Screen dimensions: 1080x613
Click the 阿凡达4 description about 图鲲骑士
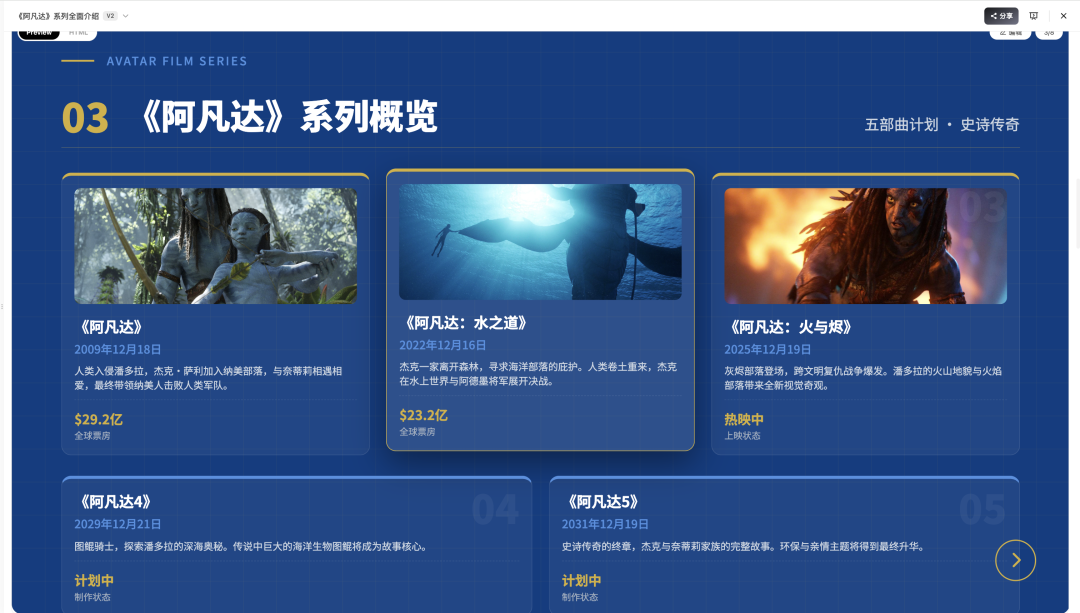coord(251,547)
